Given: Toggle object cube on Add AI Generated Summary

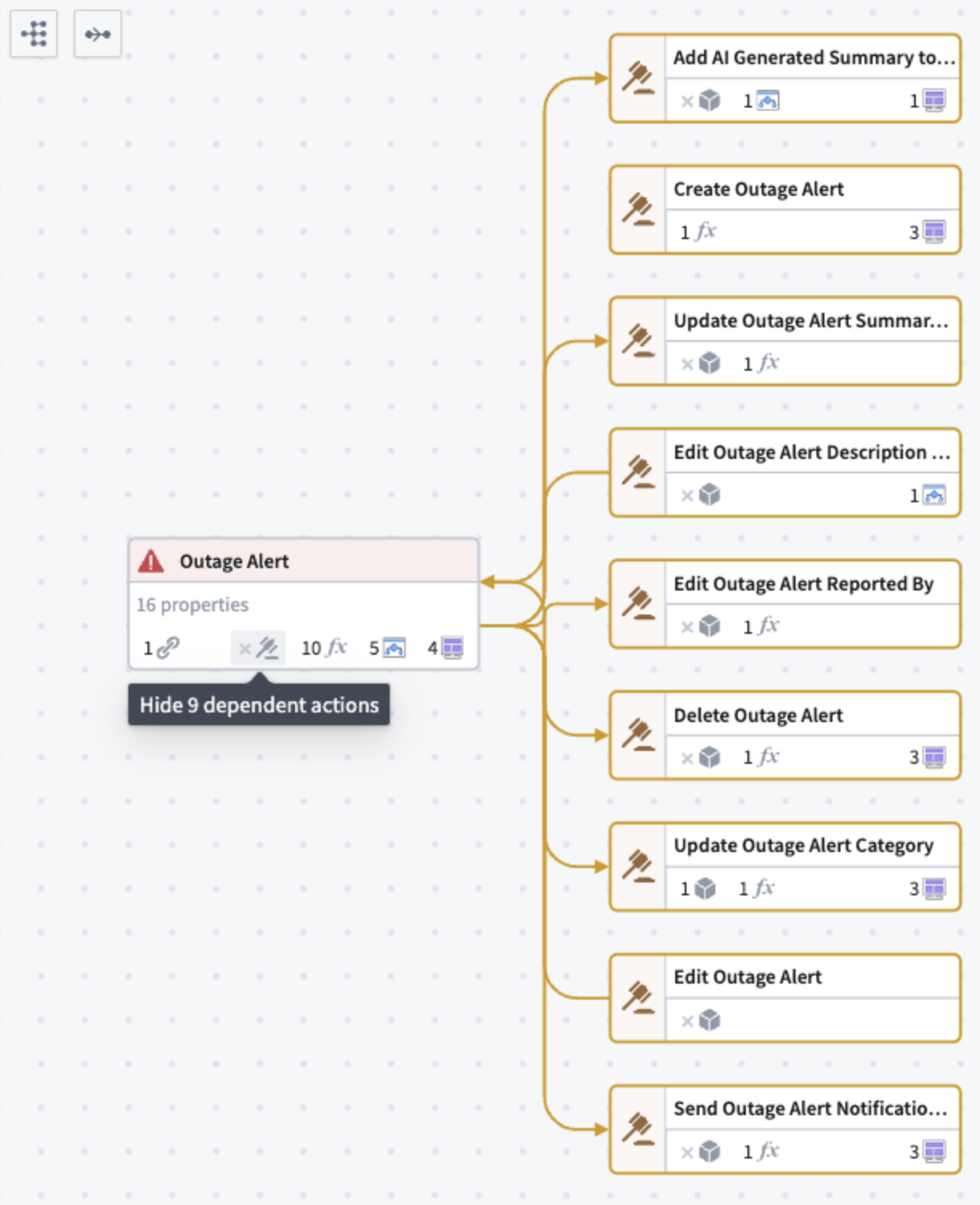Looking at the screenshot, I should click(x=701, y=101).
